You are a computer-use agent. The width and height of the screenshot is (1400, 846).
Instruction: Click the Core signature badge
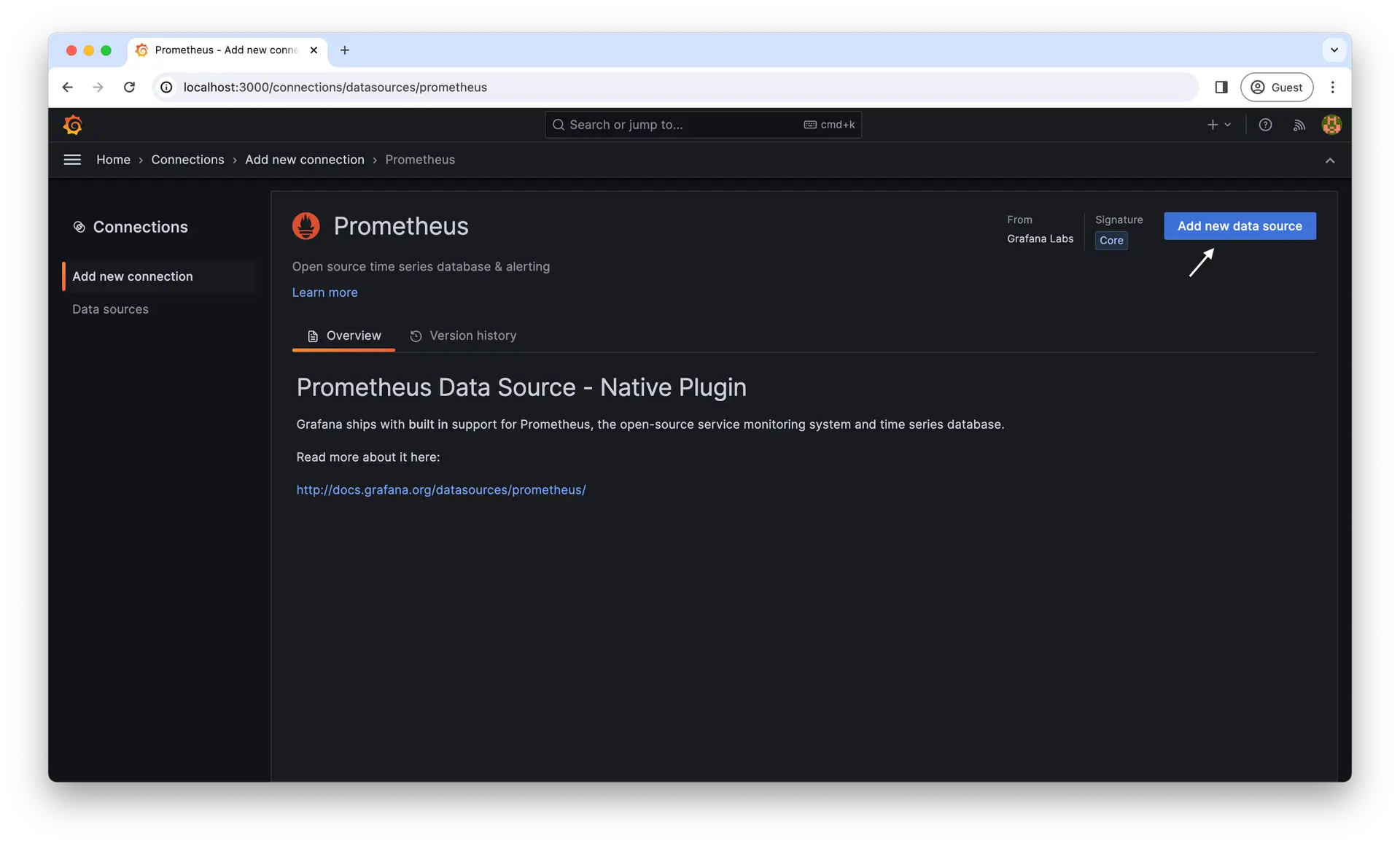pos(1111,241)
